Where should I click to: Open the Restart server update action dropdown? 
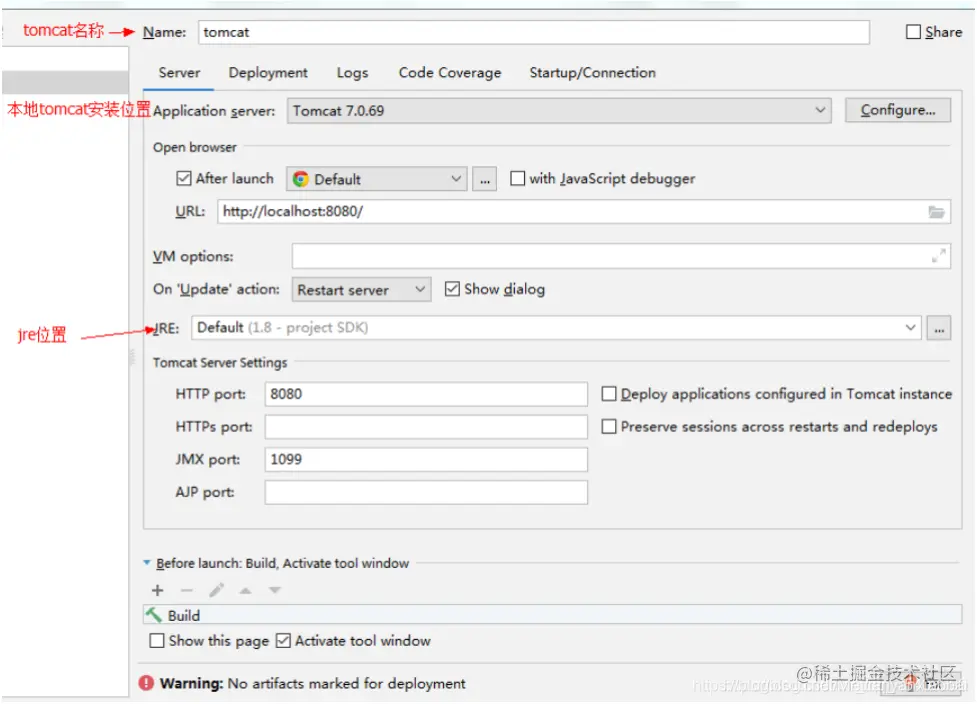pyautogui.click(x=361, y=290)
